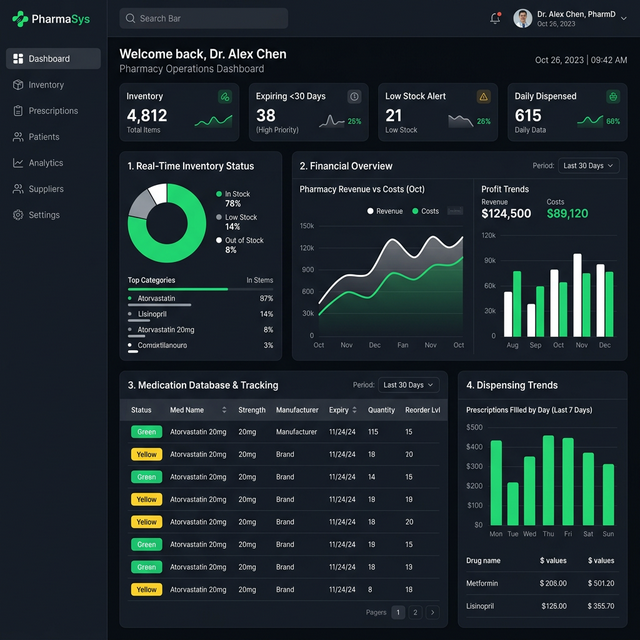Screen dimensions: 640x640
Task: Click the PharmaSys logo icon
Action: 19,18
